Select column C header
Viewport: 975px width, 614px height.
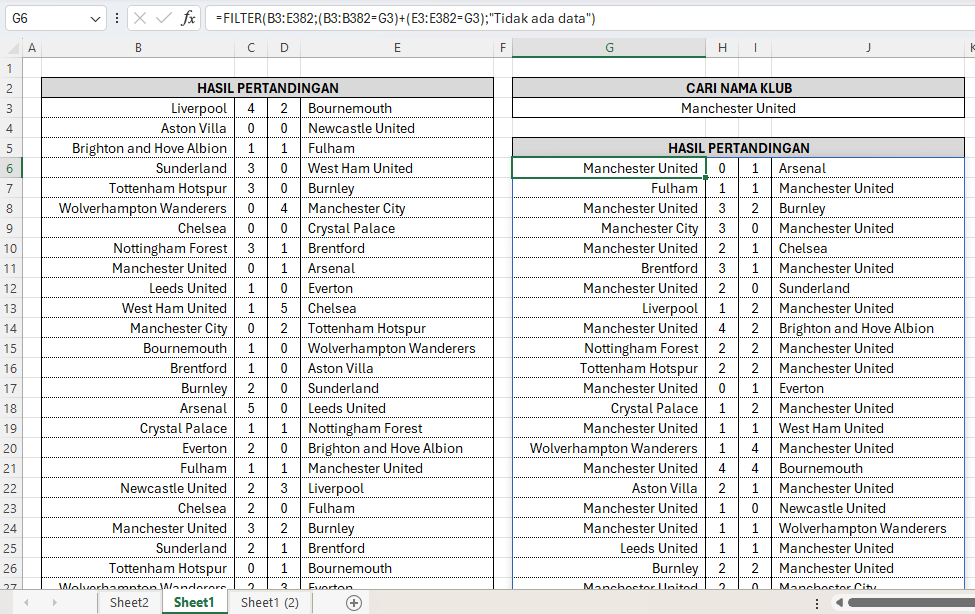[x=251, y=48]
